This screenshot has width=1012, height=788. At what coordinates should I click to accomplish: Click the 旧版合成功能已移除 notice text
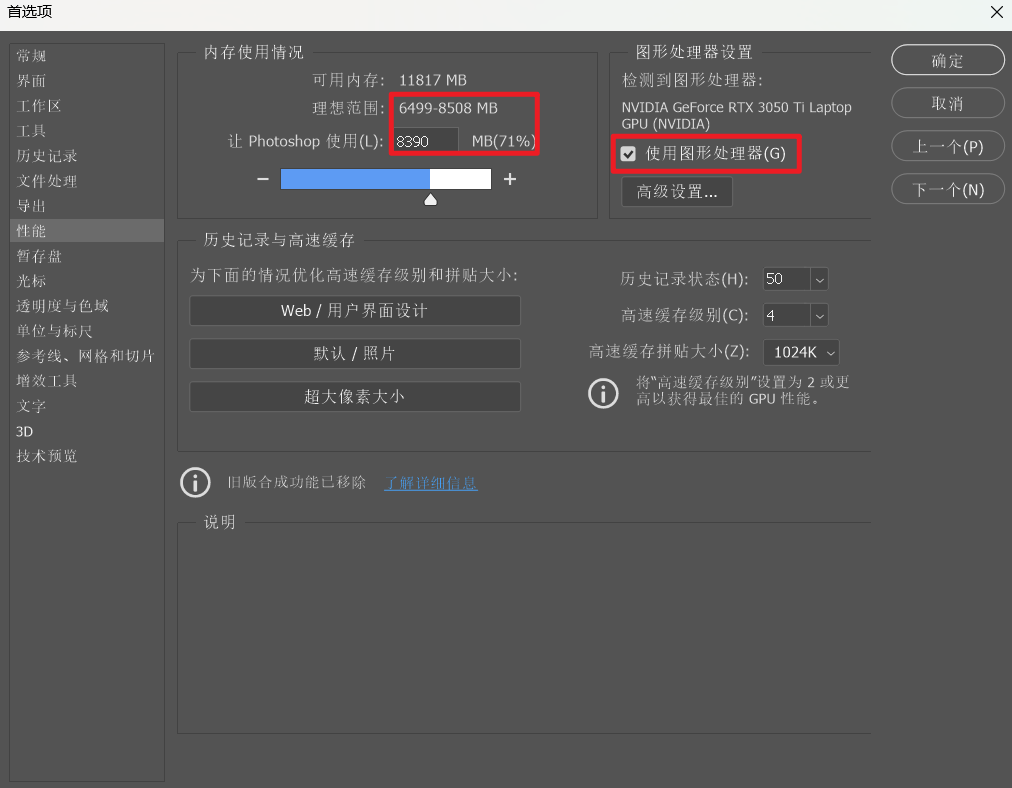click(296, 483)
